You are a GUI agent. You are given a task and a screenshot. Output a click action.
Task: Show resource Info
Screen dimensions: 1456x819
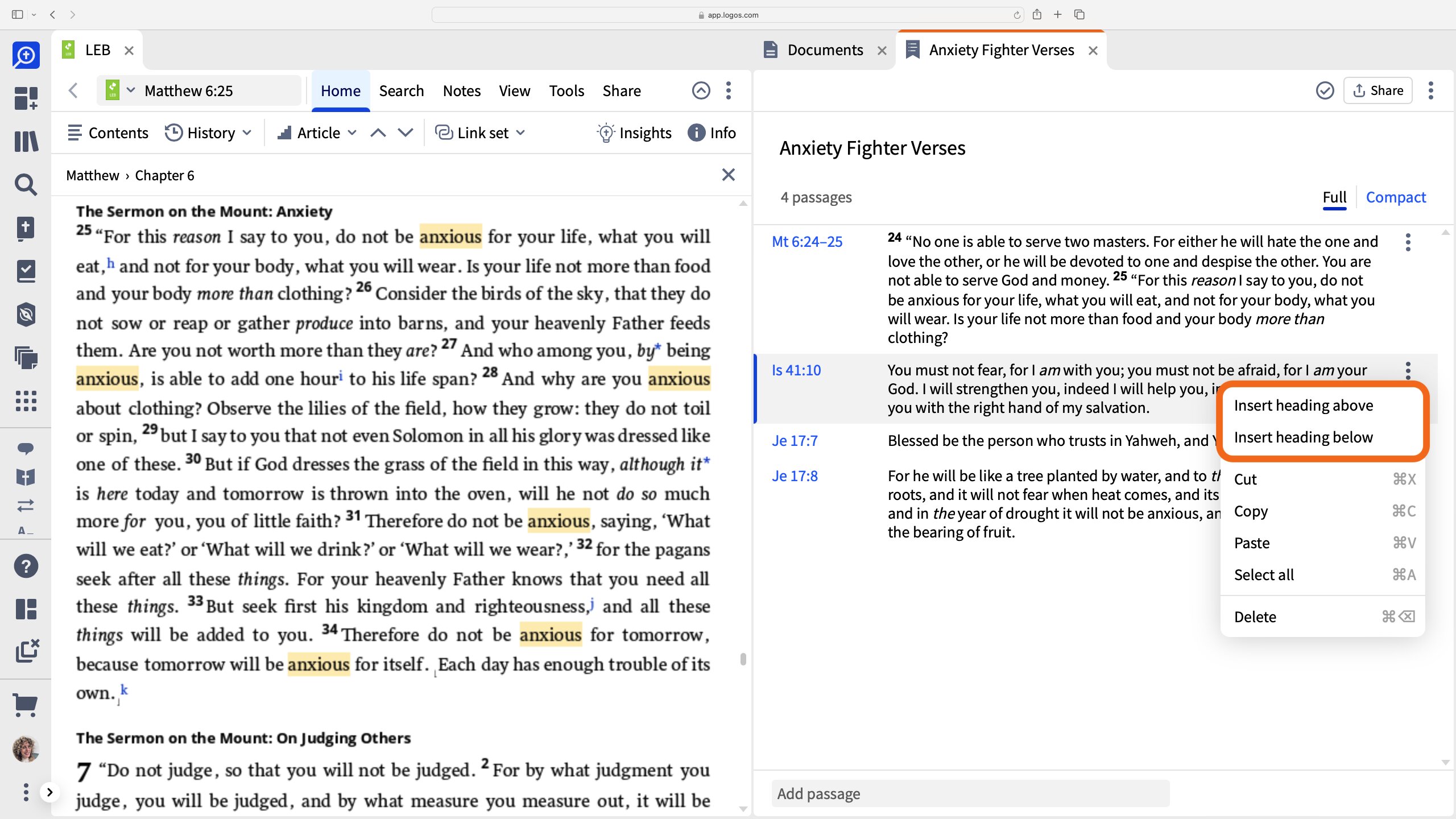click(x=712, y=133)
